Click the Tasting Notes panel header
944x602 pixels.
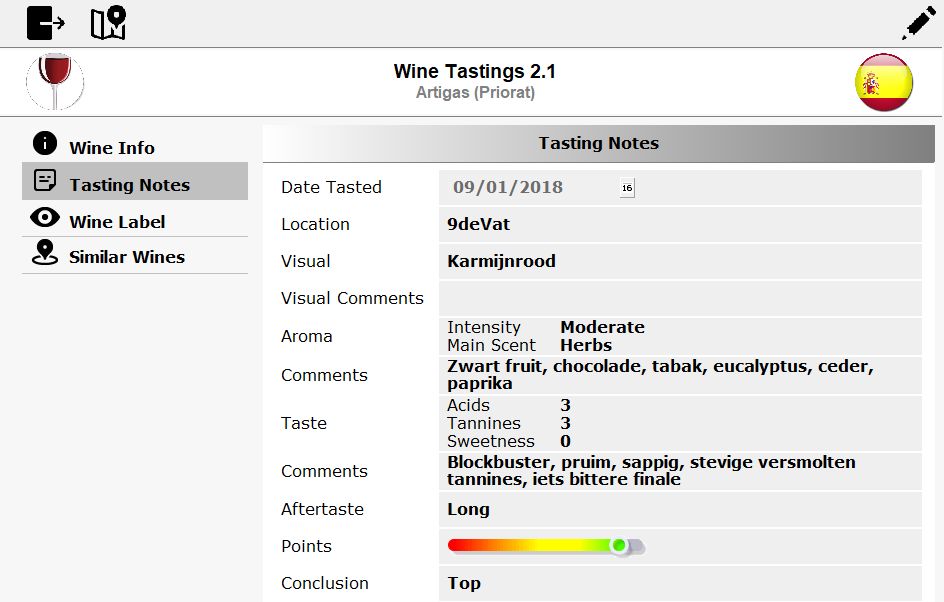pos(598,143)
